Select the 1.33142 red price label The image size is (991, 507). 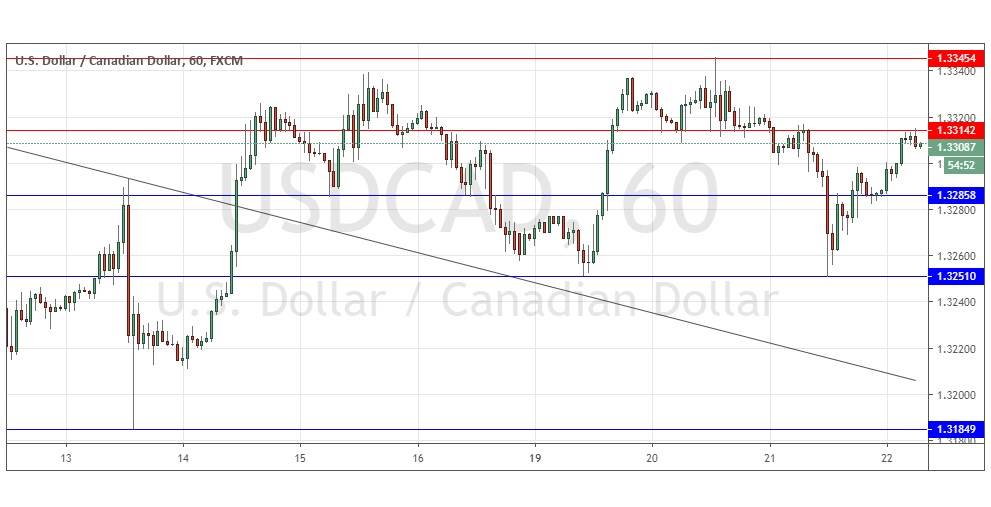[955, 130]
